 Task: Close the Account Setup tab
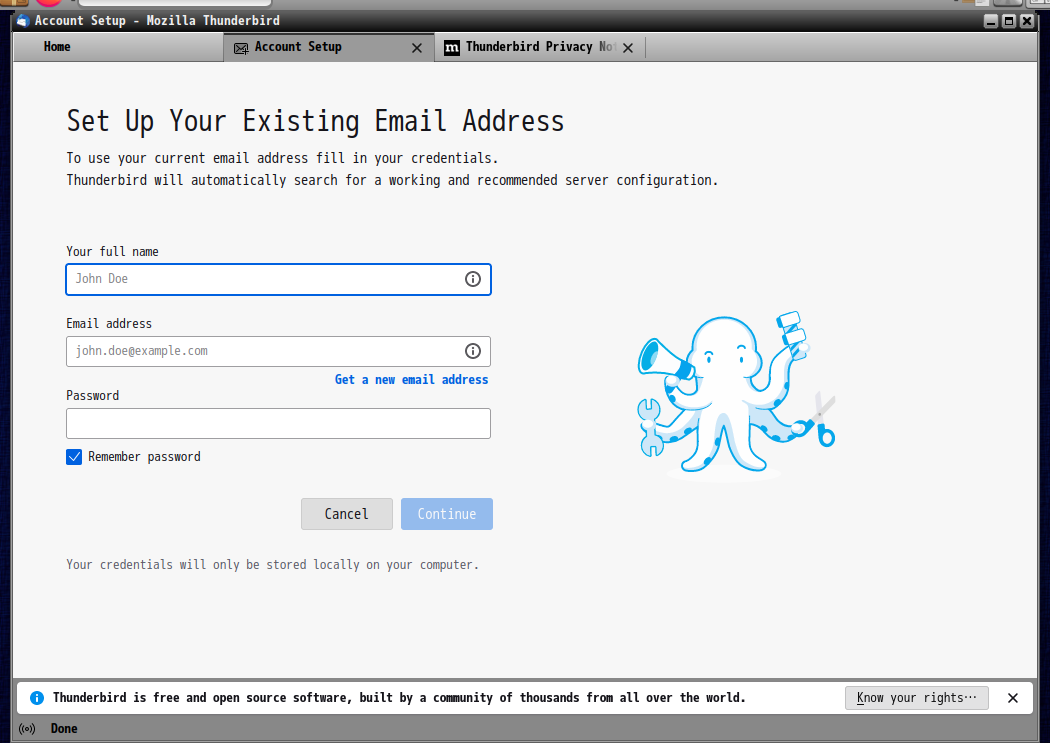[x=417, y=48]
